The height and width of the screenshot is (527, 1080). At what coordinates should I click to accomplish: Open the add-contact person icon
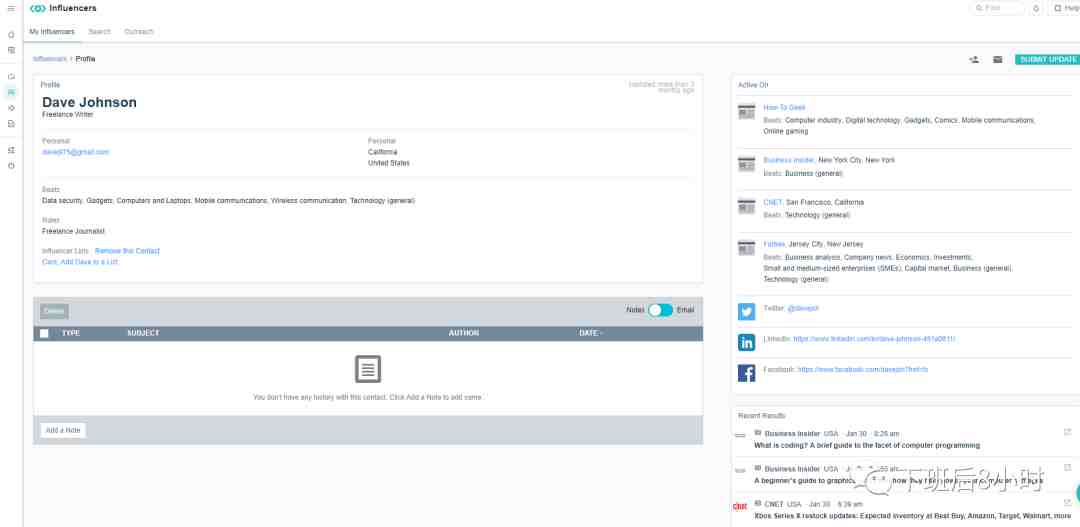(x=974, y=60)
